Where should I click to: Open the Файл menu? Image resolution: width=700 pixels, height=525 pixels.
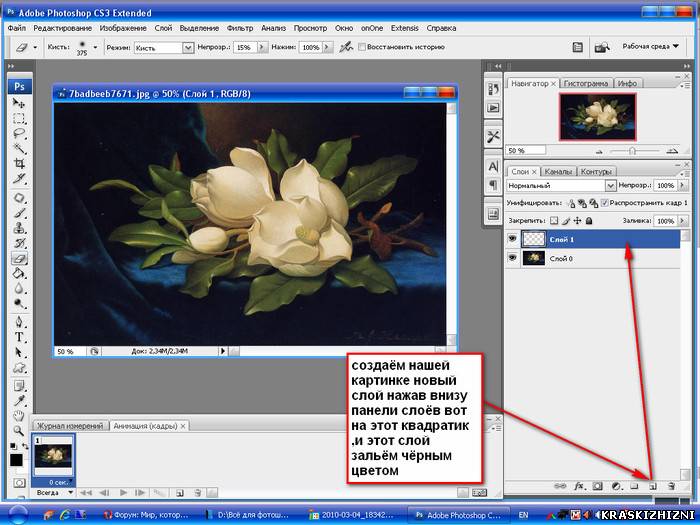(x=17, y=28)
